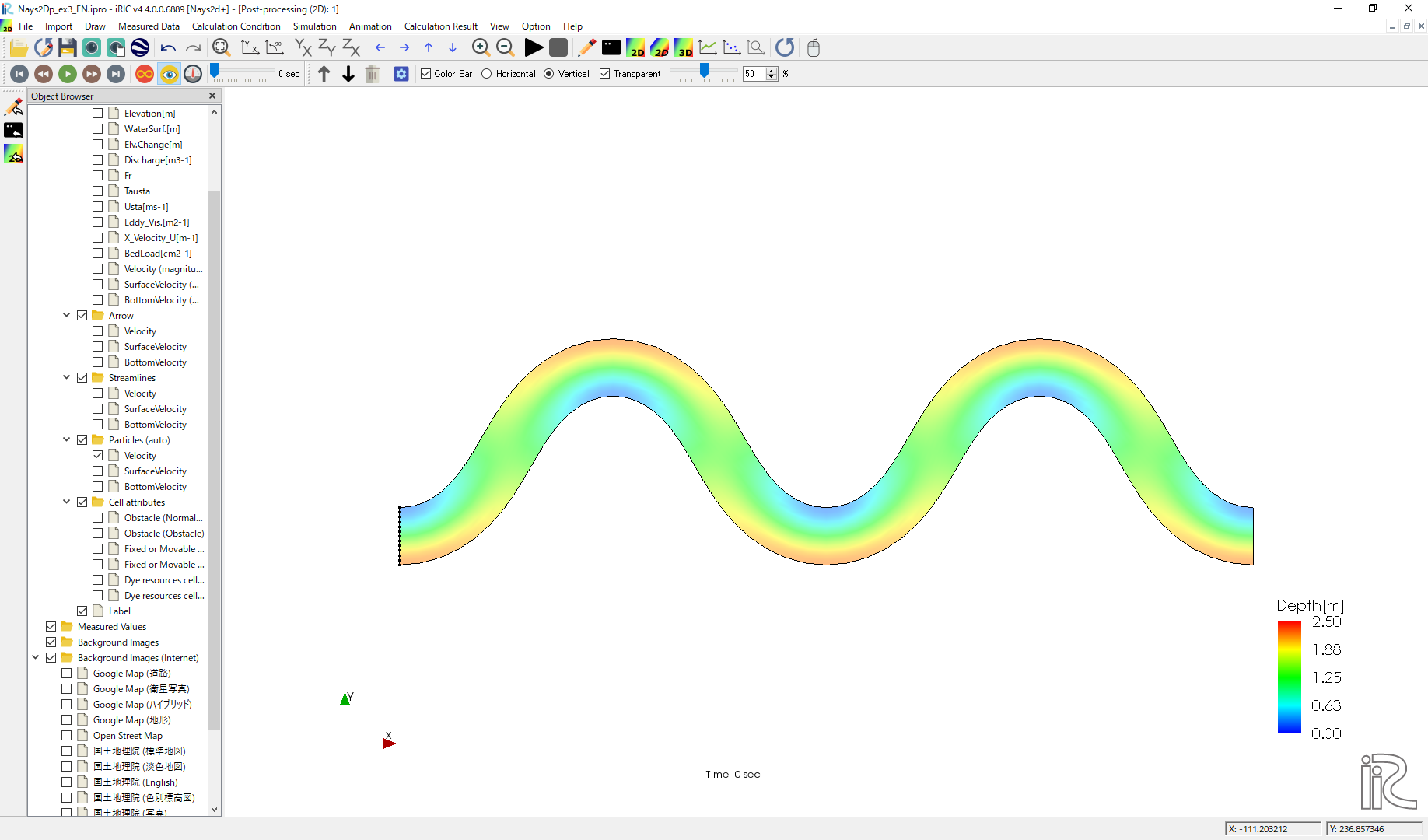
Task: Click the move view up arrow
Action: point(429,48)
